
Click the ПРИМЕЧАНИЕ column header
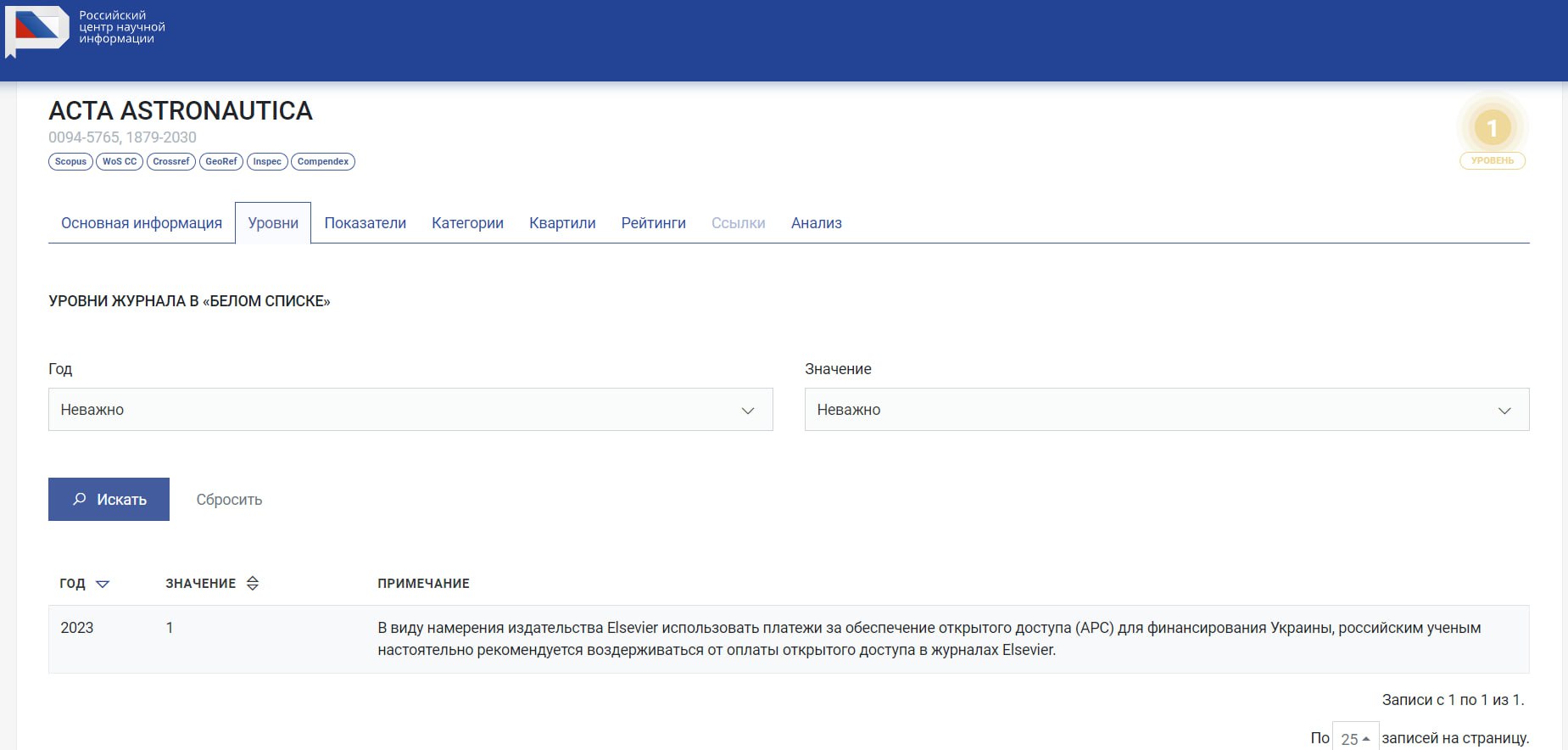click(423, 584)
